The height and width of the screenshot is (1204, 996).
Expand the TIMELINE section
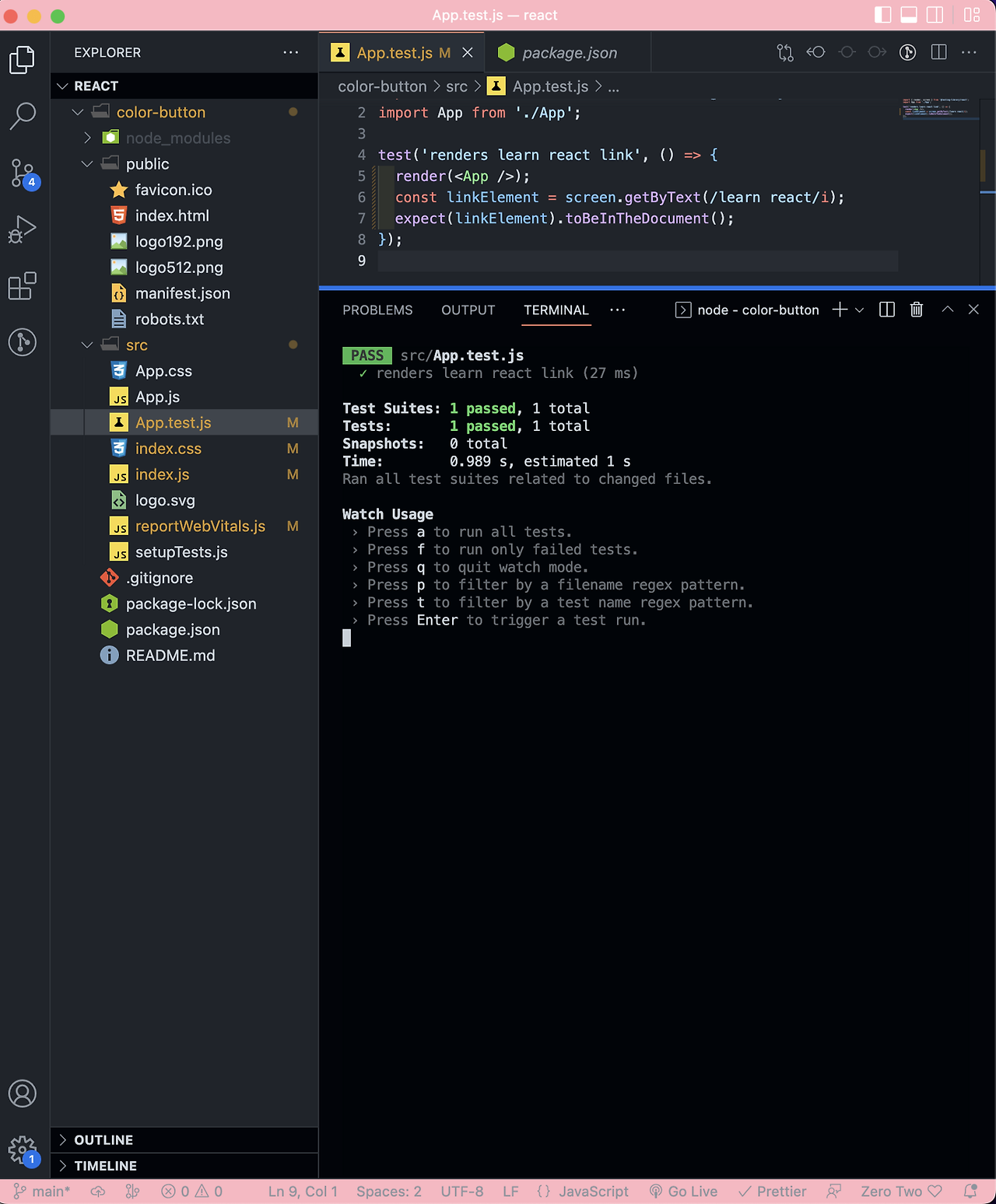[x=184, y=1165]
